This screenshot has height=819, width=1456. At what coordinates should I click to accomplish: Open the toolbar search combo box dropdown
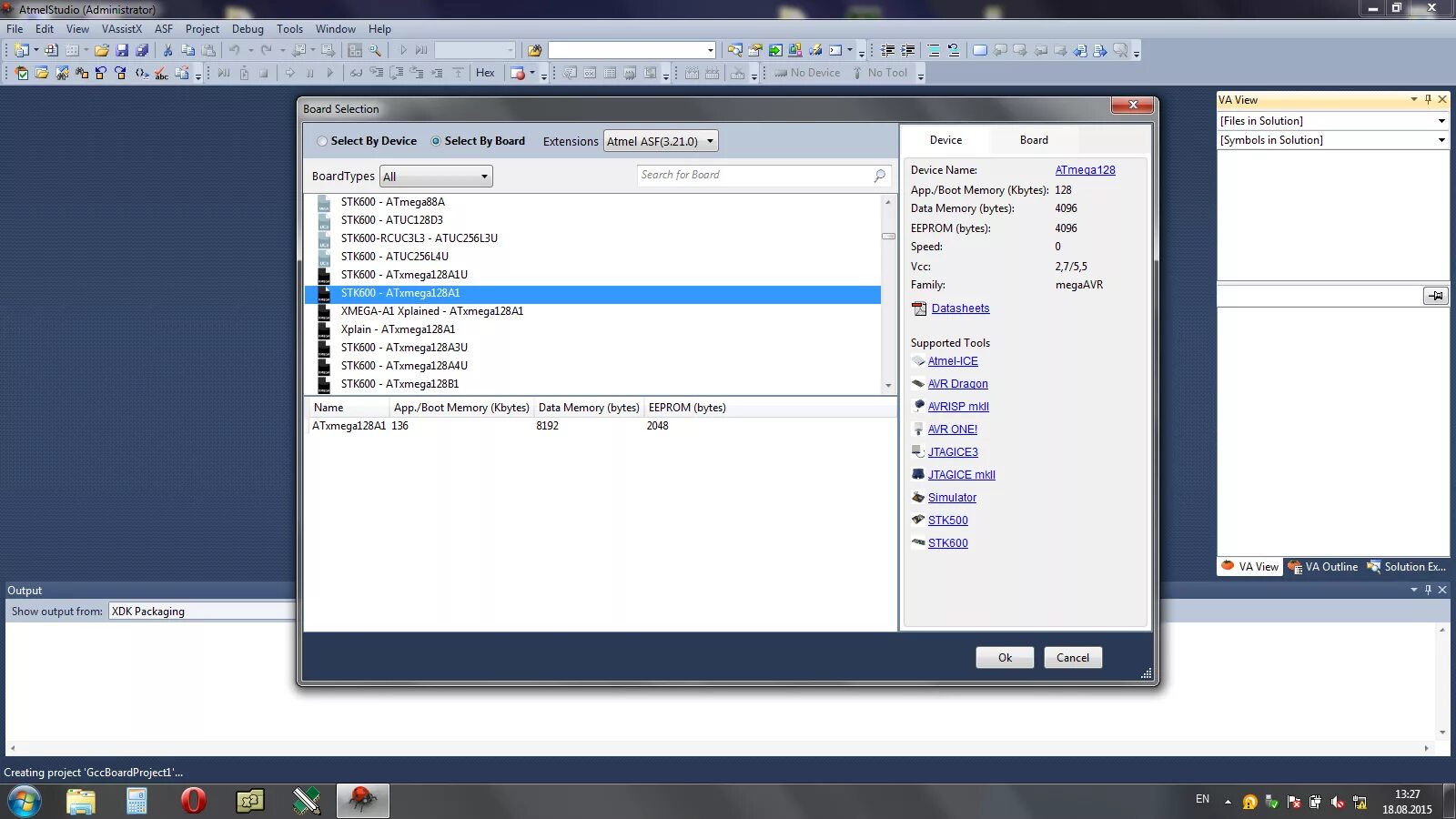coord(711,51)
